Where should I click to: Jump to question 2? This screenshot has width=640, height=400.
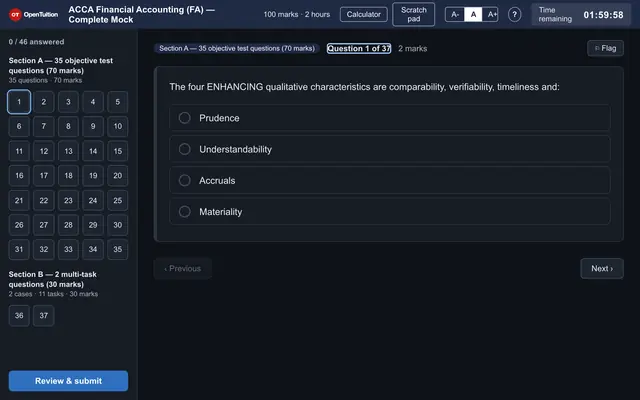click(x=44, y=102)
